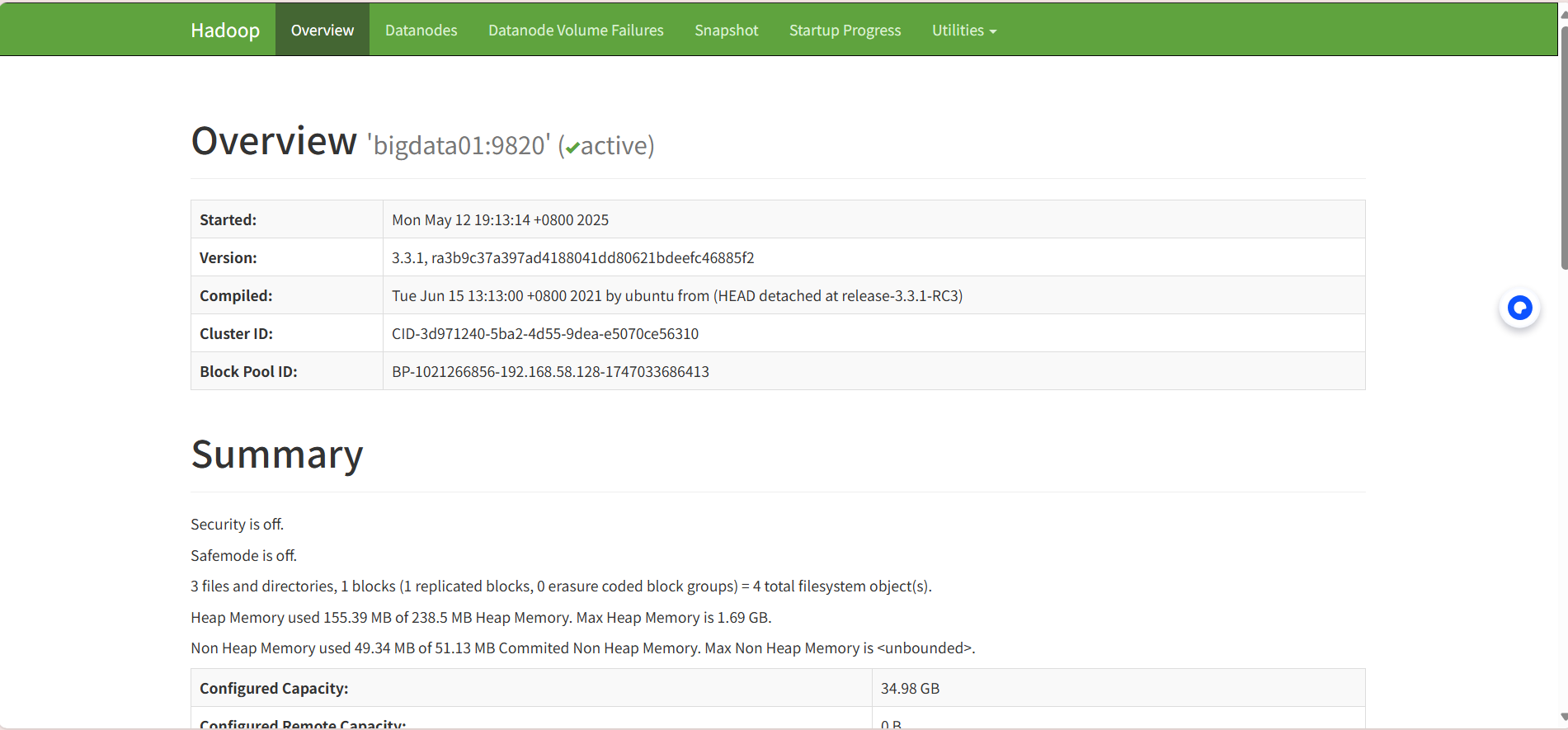Viewport: 1568px width, 730px height.
Task: Switch to the Overview tab
Action: click(323, 31)
